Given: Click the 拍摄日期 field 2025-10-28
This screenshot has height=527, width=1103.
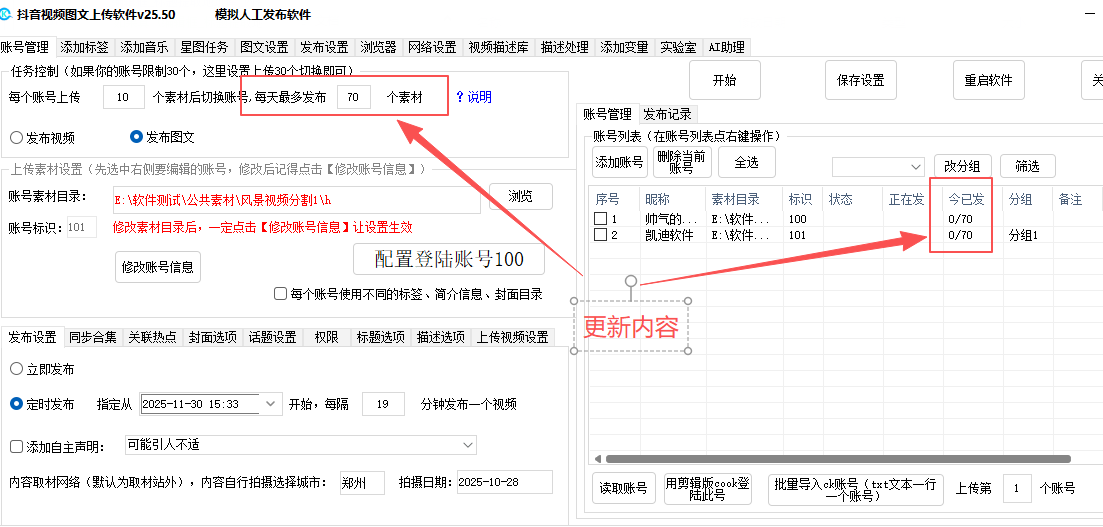Looking at the screenshot, I should pos(504,483).
